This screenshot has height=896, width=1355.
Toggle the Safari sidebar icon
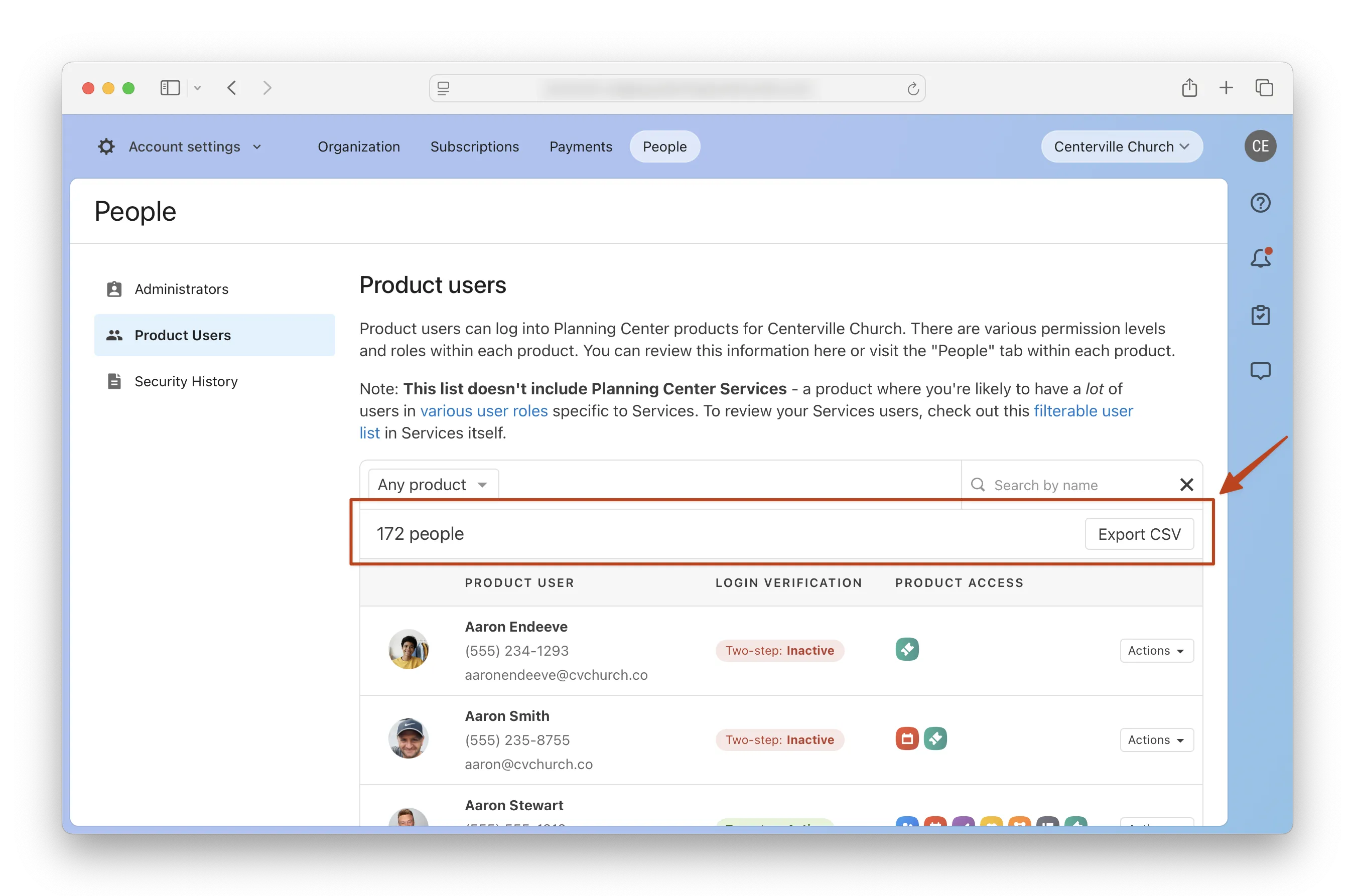[170, 87]
